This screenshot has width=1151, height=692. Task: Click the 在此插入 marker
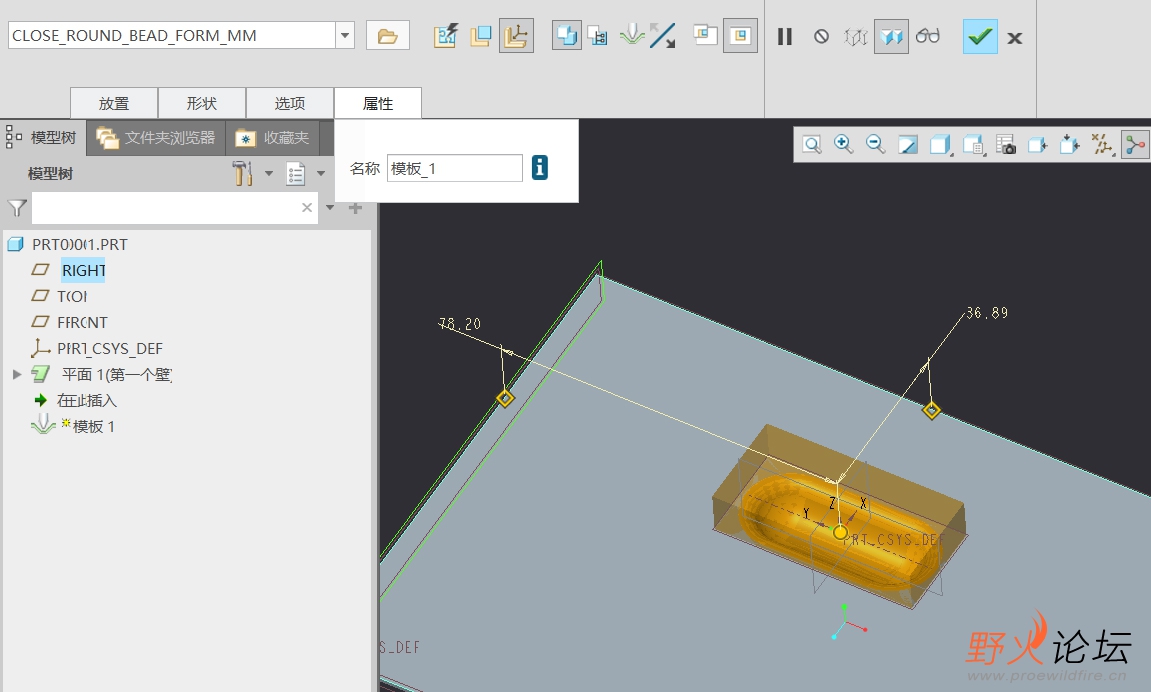coord(87,401)
